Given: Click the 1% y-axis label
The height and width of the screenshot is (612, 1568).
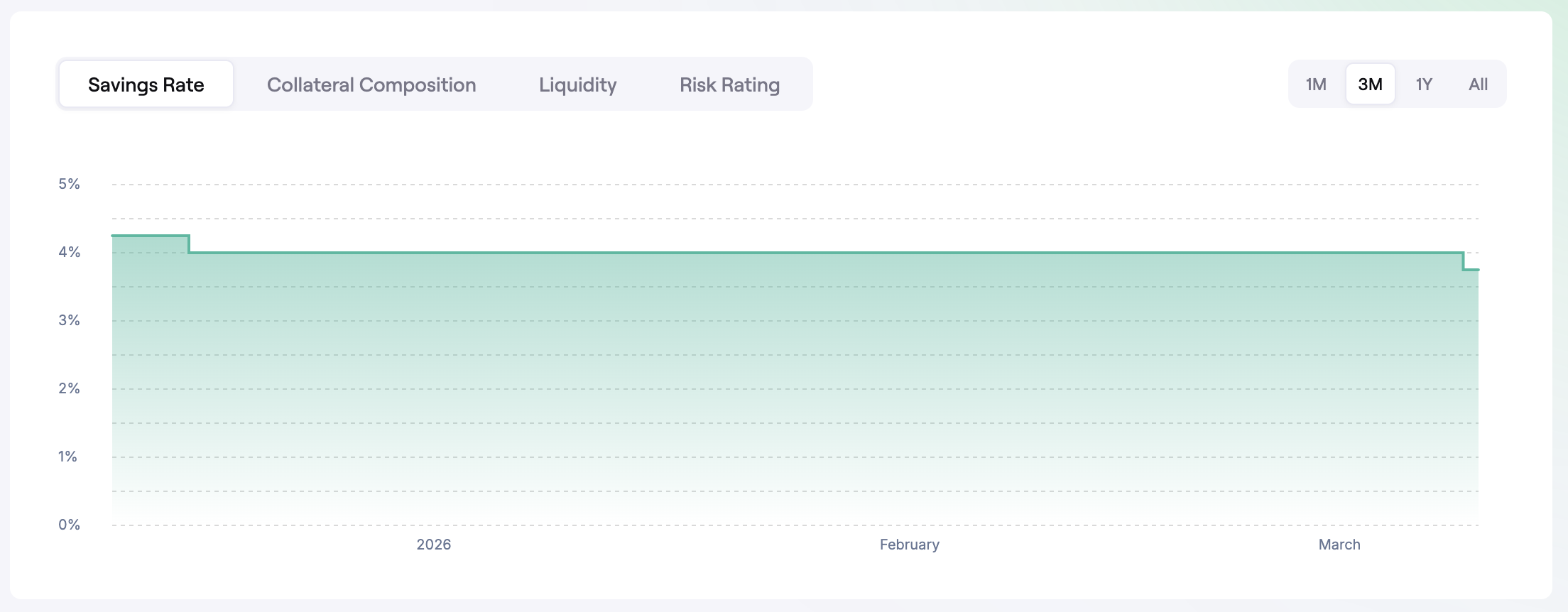Looking at the screenshot, I should 67,457.
